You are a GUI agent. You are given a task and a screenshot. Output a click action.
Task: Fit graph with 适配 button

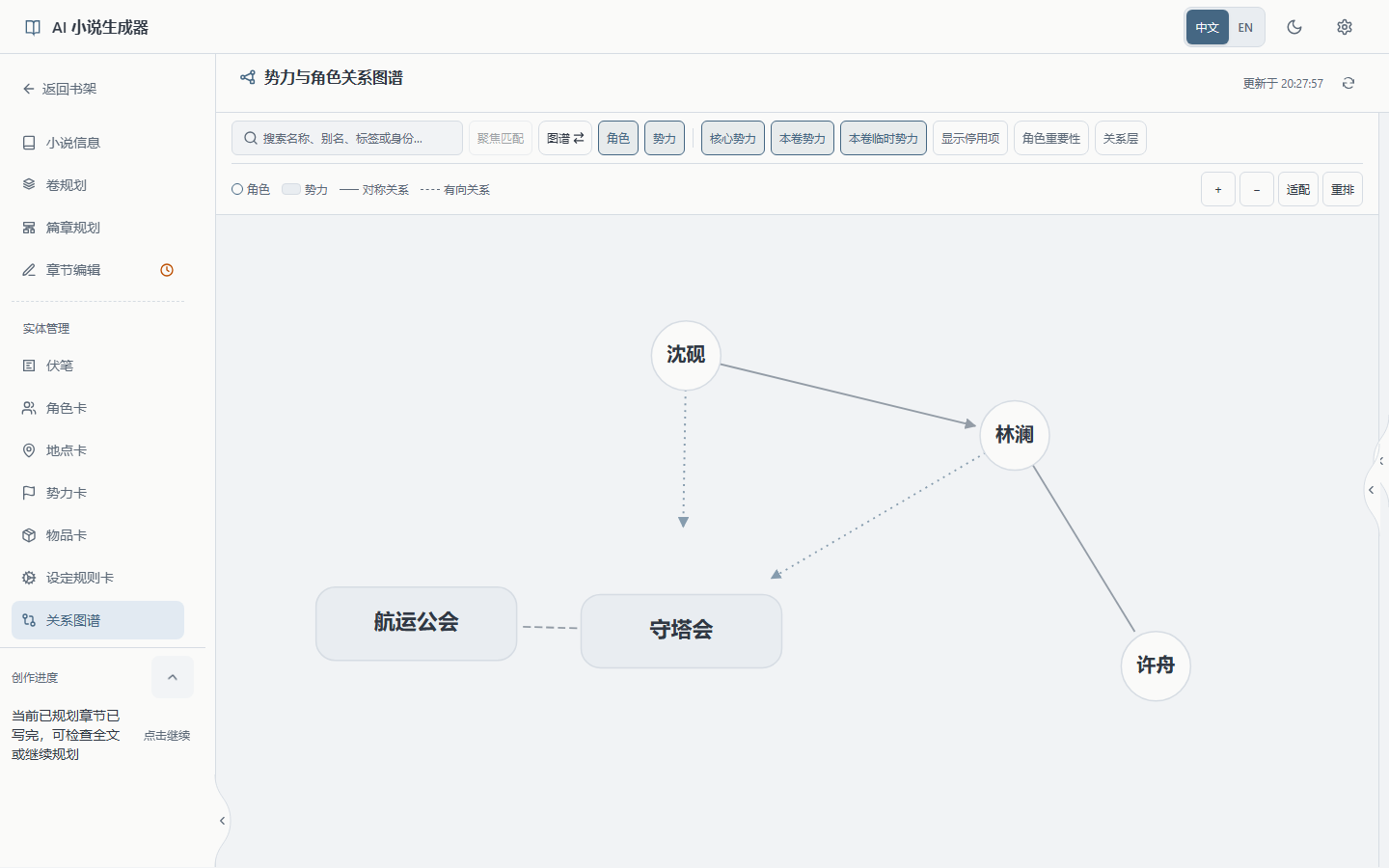(x=1298, y=189)
